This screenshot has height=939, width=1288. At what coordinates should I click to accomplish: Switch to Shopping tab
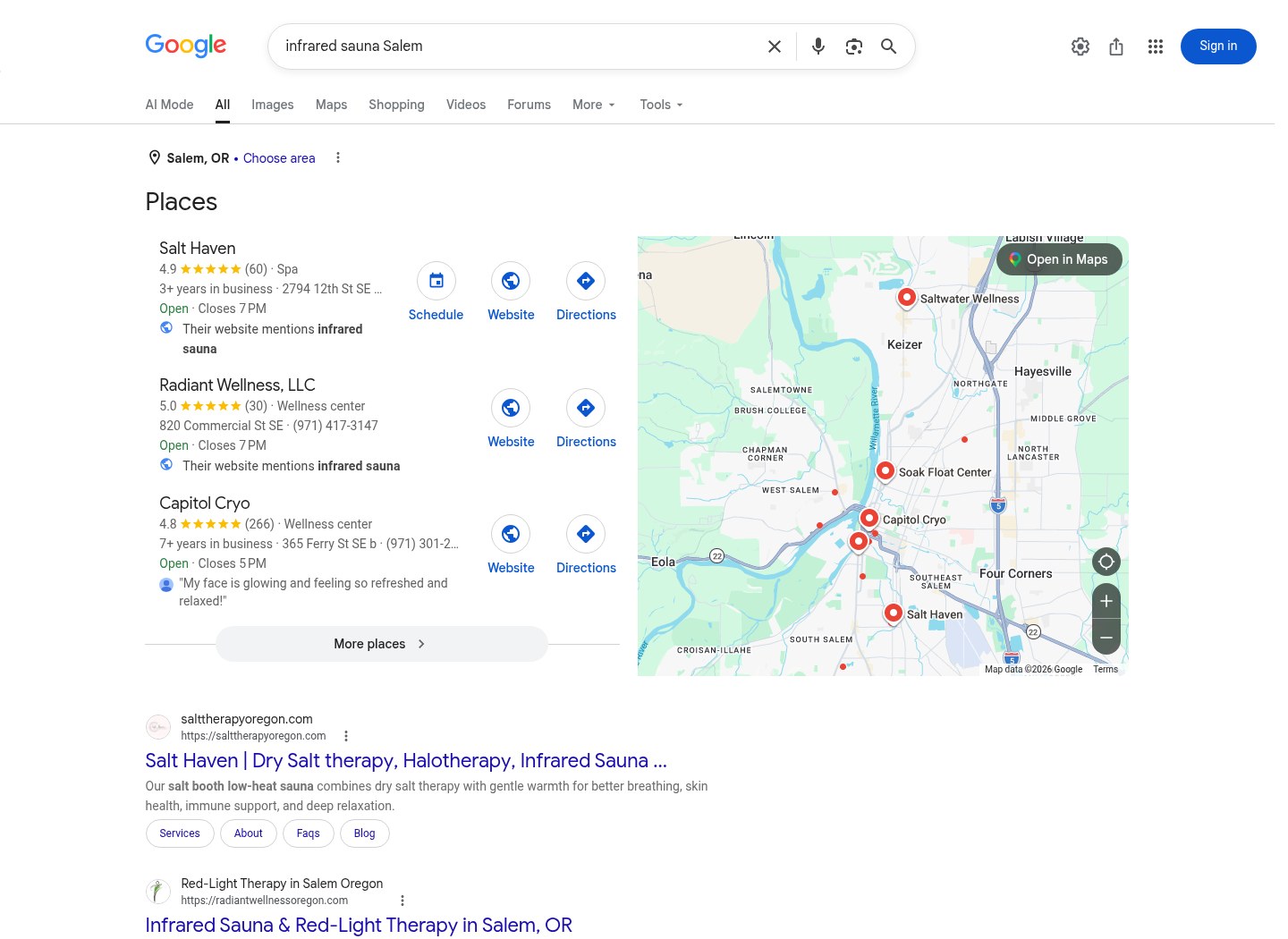pos(397,105)
